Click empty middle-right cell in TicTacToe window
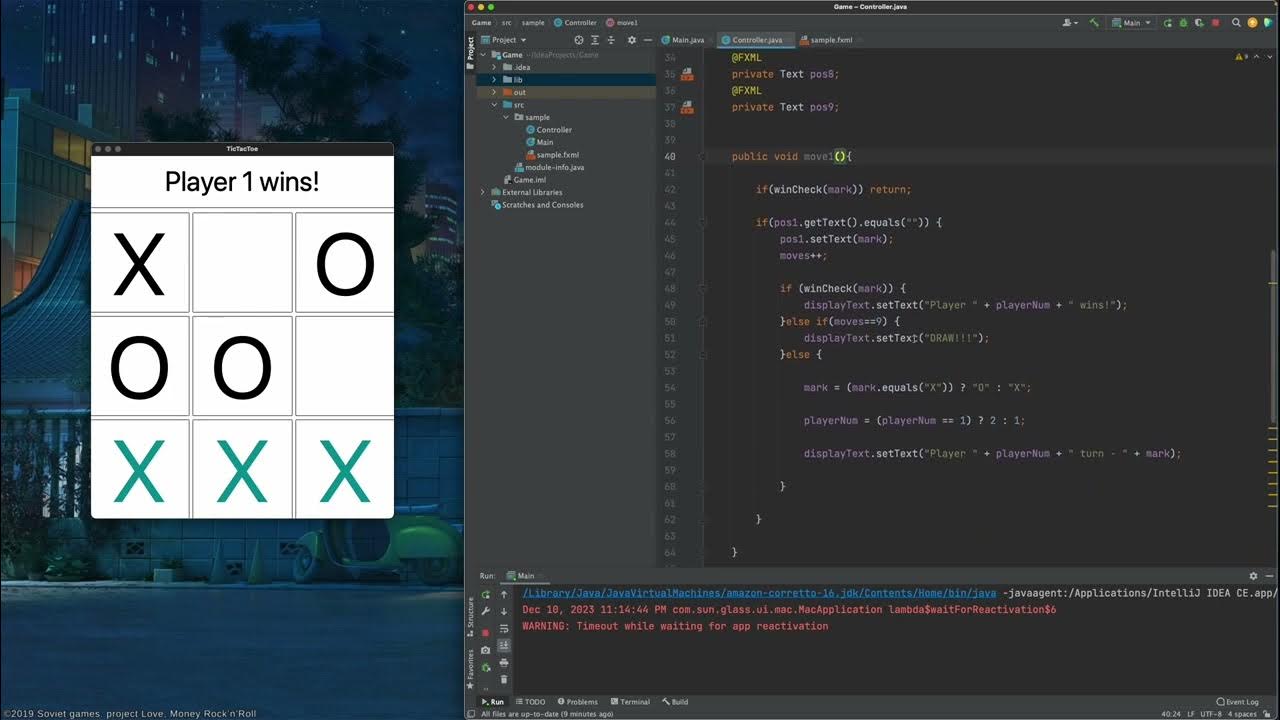The height and width of the screenshot is (720, 1280). tap(344, 365)
